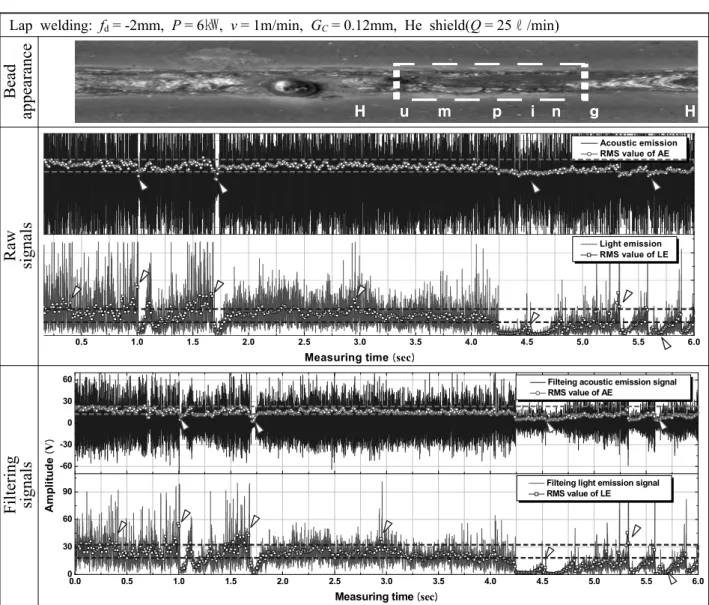The image size is (709, 605).
Task: Click the 'Raw signals' row label
Action: [19, 246]
